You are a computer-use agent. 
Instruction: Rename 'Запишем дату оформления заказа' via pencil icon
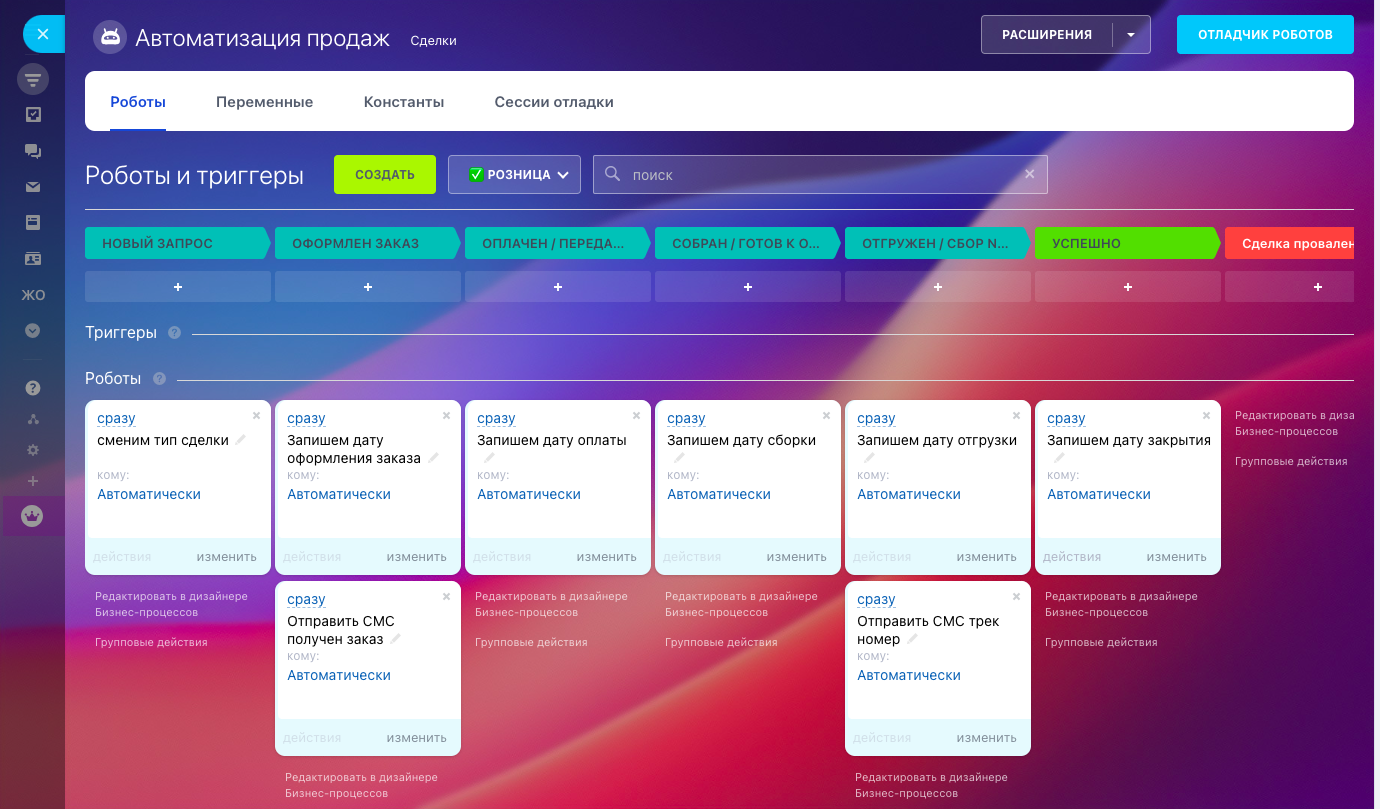tap(433, 458)
